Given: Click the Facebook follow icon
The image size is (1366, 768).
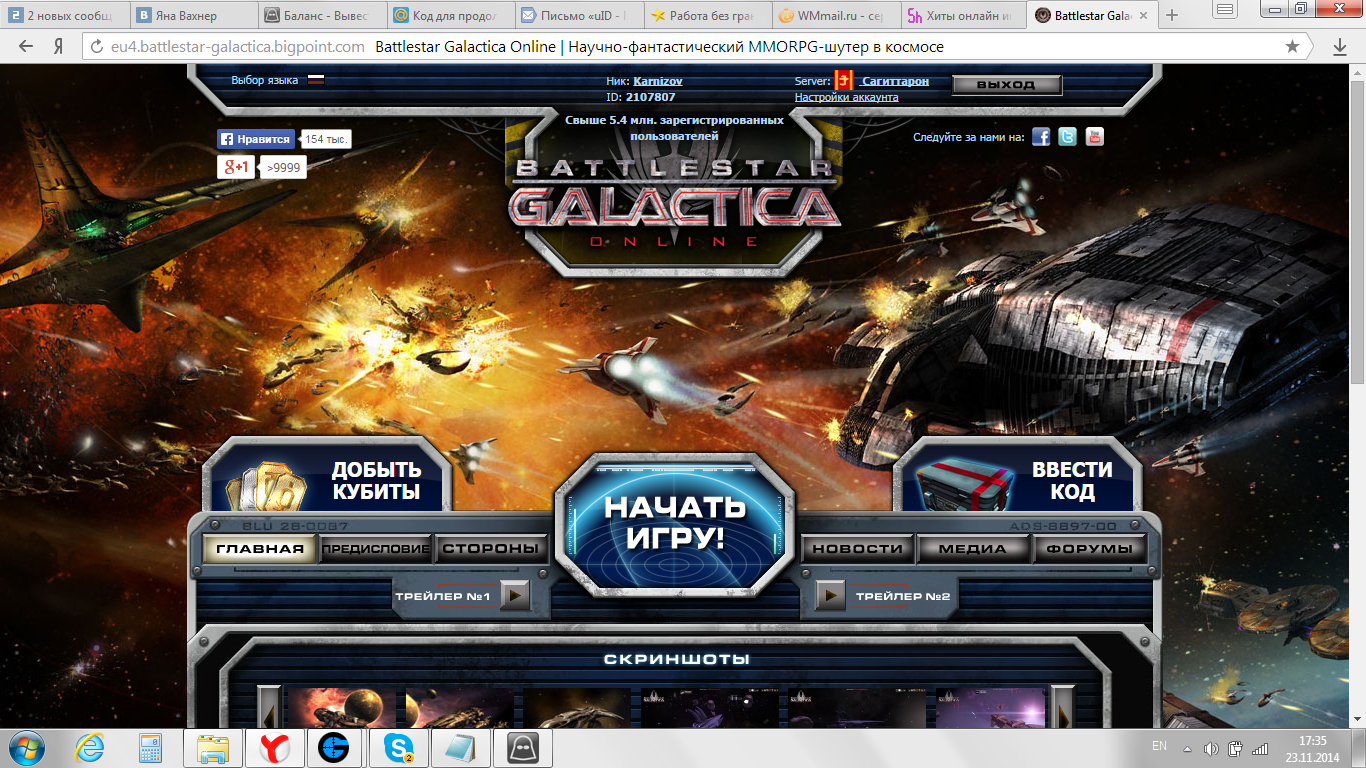Looking at the screenshot, I should tap(1041, 137).
